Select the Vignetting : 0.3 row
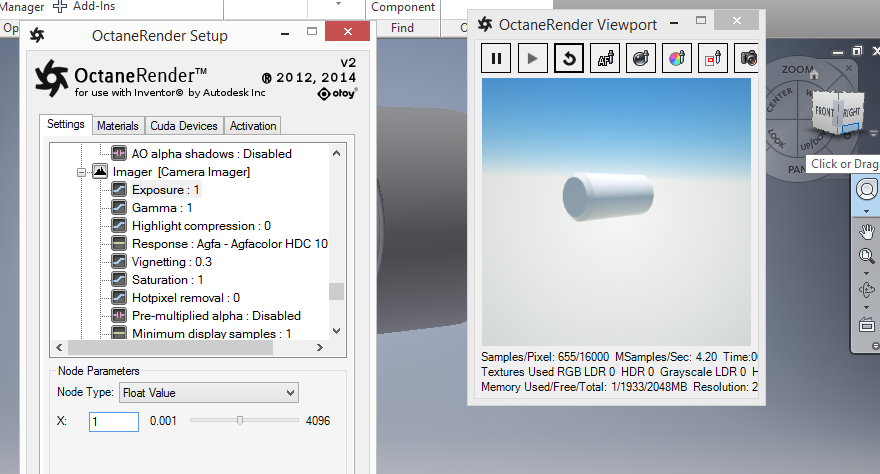 (x=172, y=261)
